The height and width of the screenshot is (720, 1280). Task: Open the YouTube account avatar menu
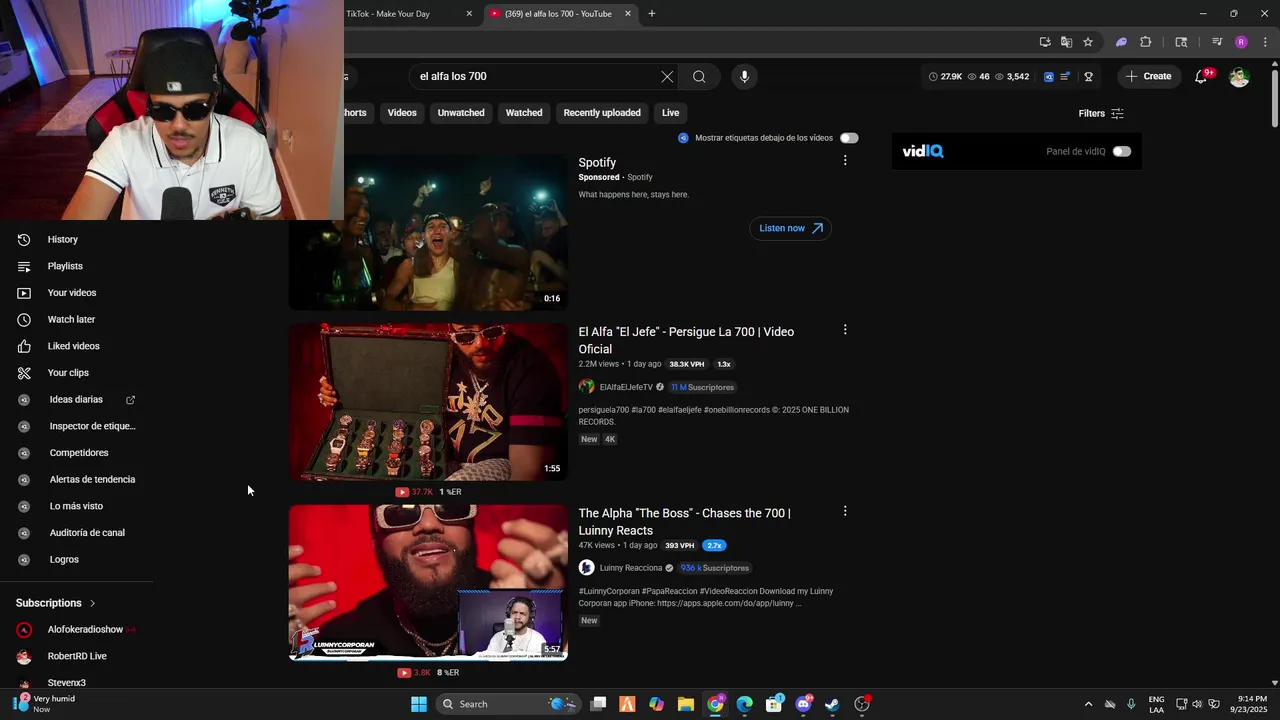pos(1239,76)
